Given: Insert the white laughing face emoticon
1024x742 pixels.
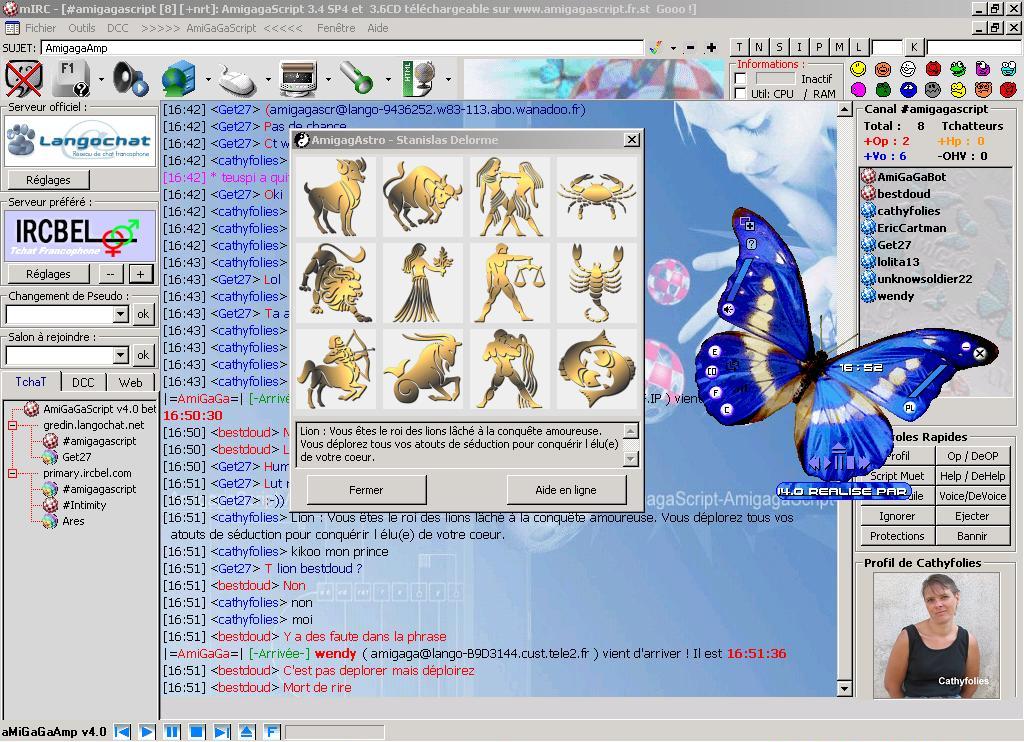Looking at the screenshot, I should click(x=908, y=69).
